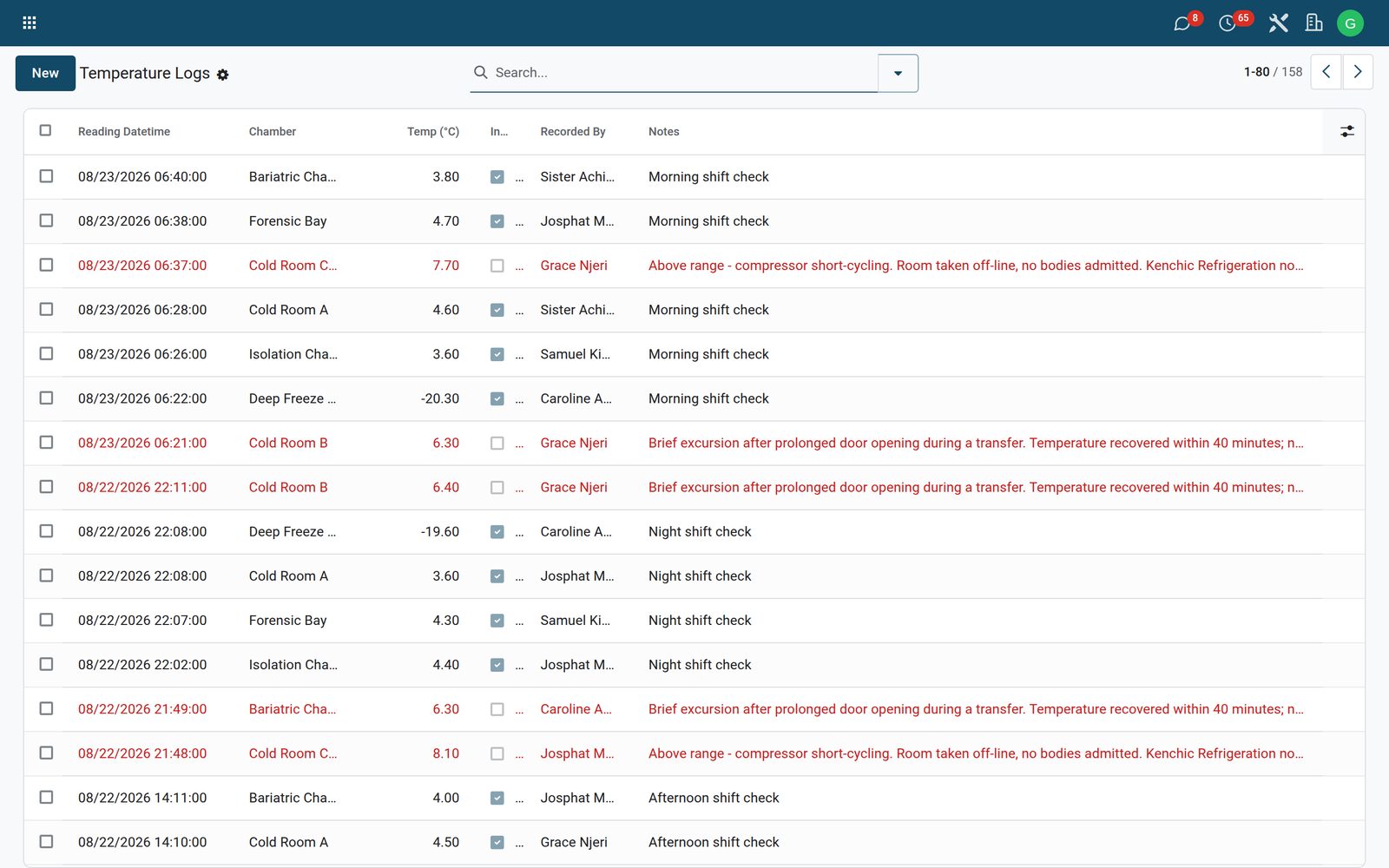The image size is (1389, 868).
Task: Sort by the Chamber column header
Action: pos(273,132)
